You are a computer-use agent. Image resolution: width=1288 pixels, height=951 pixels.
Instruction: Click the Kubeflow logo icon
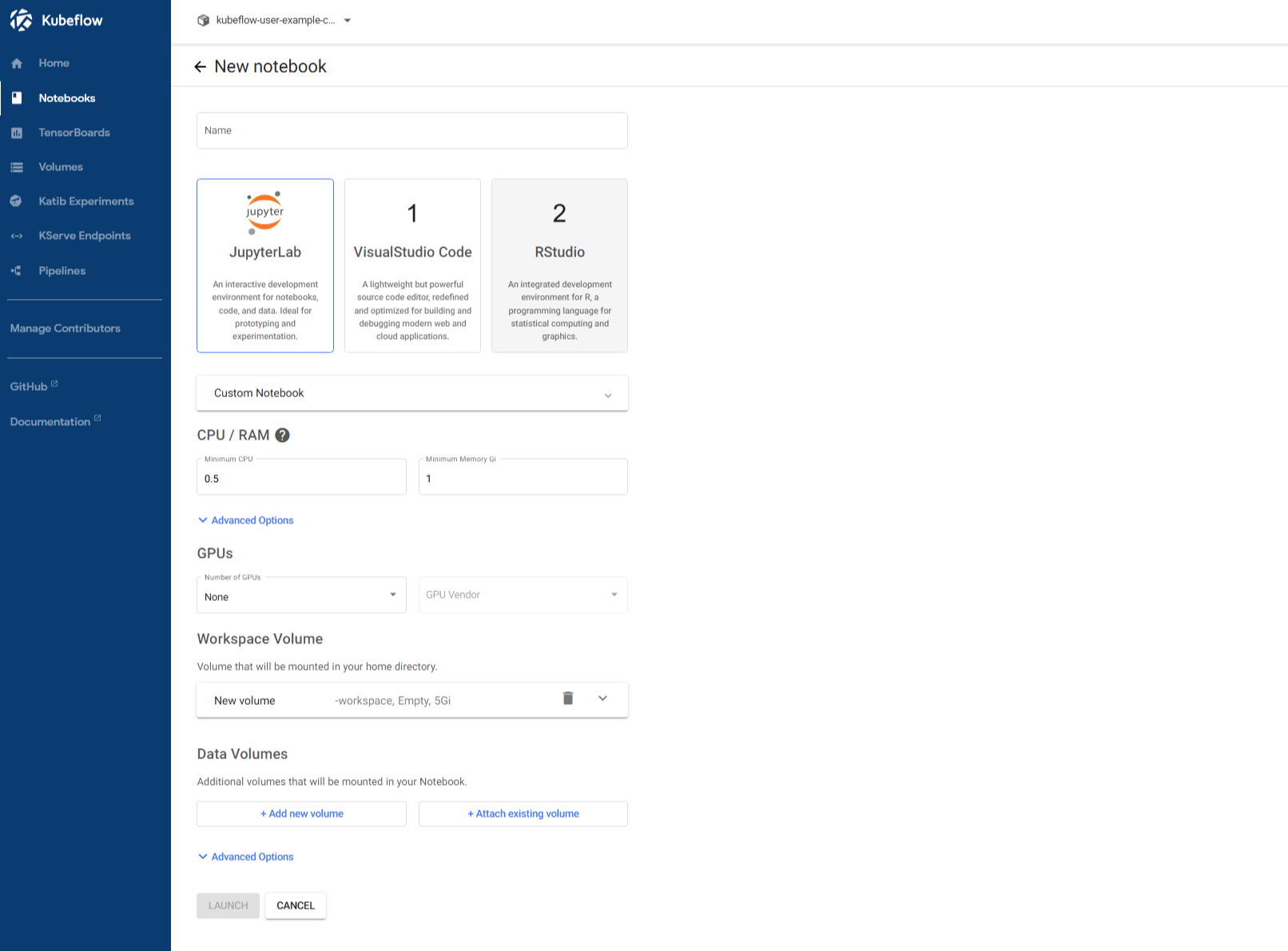[x=21, y=20]
